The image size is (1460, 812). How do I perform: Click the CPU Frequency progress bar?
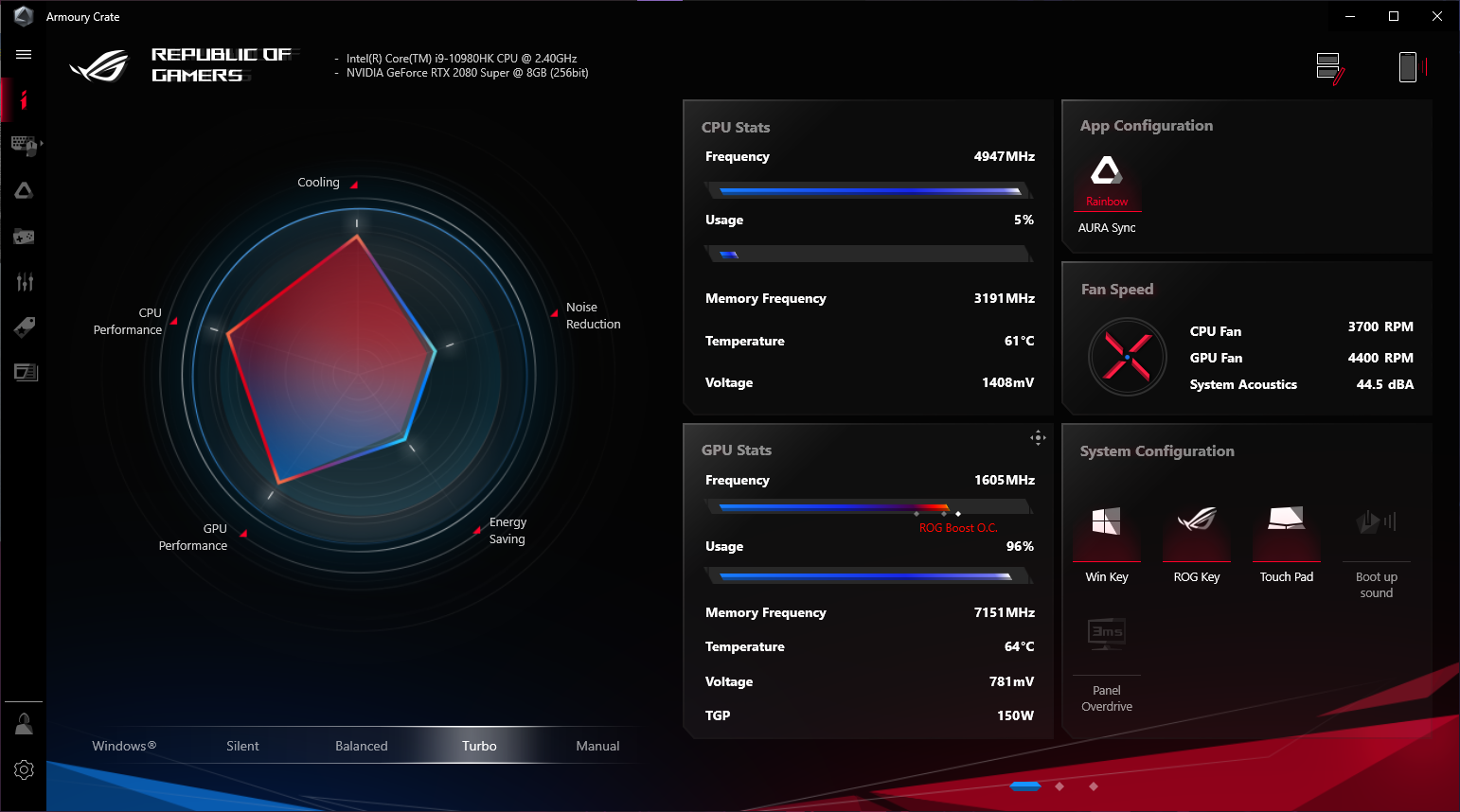coord(869,190)
